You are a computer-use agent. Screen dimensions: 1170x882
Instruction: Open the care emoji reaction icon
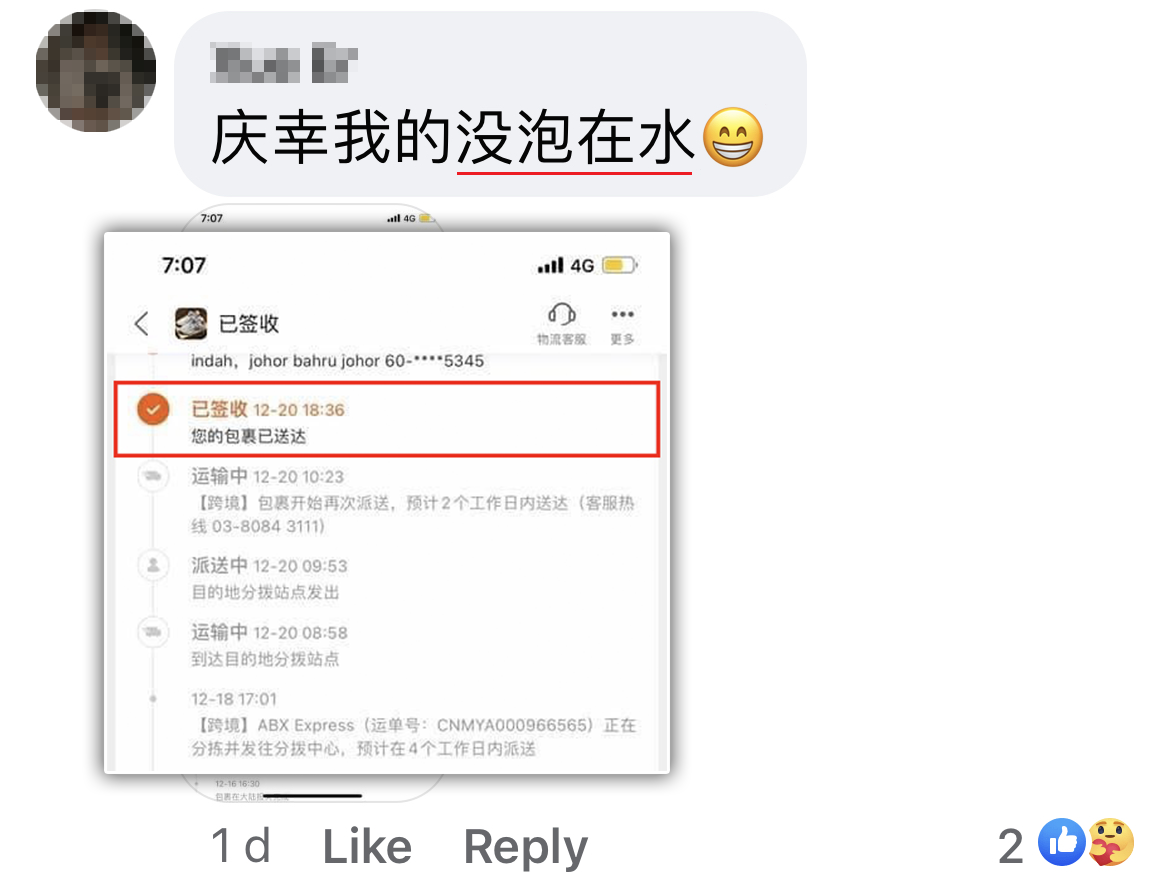pos(1111,843)
